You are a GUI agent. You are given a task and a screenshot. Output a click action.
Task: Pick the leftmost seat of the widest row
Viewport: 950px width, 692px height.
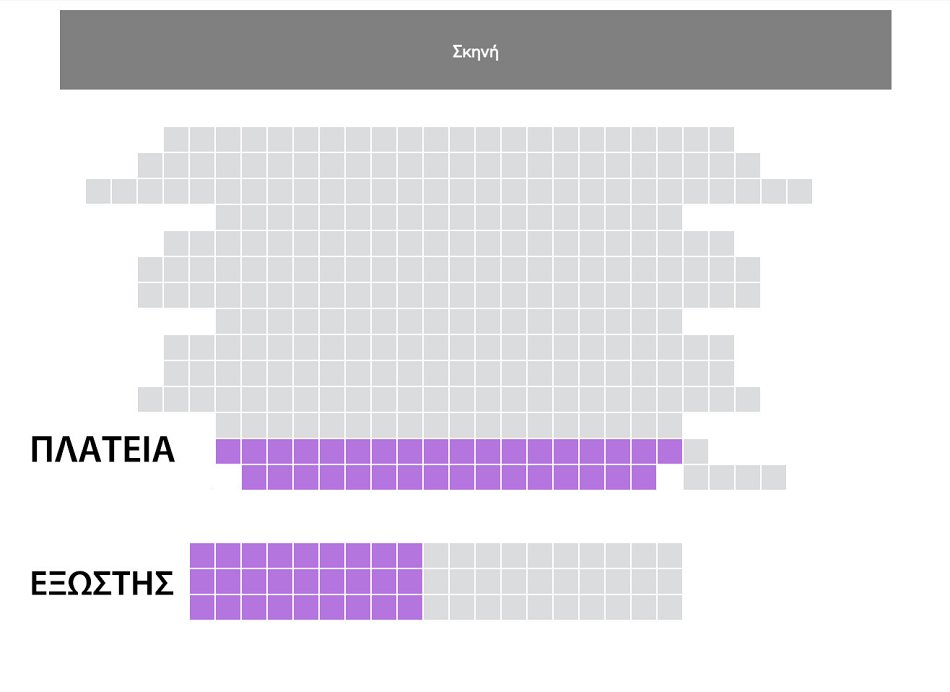[98, 190]
